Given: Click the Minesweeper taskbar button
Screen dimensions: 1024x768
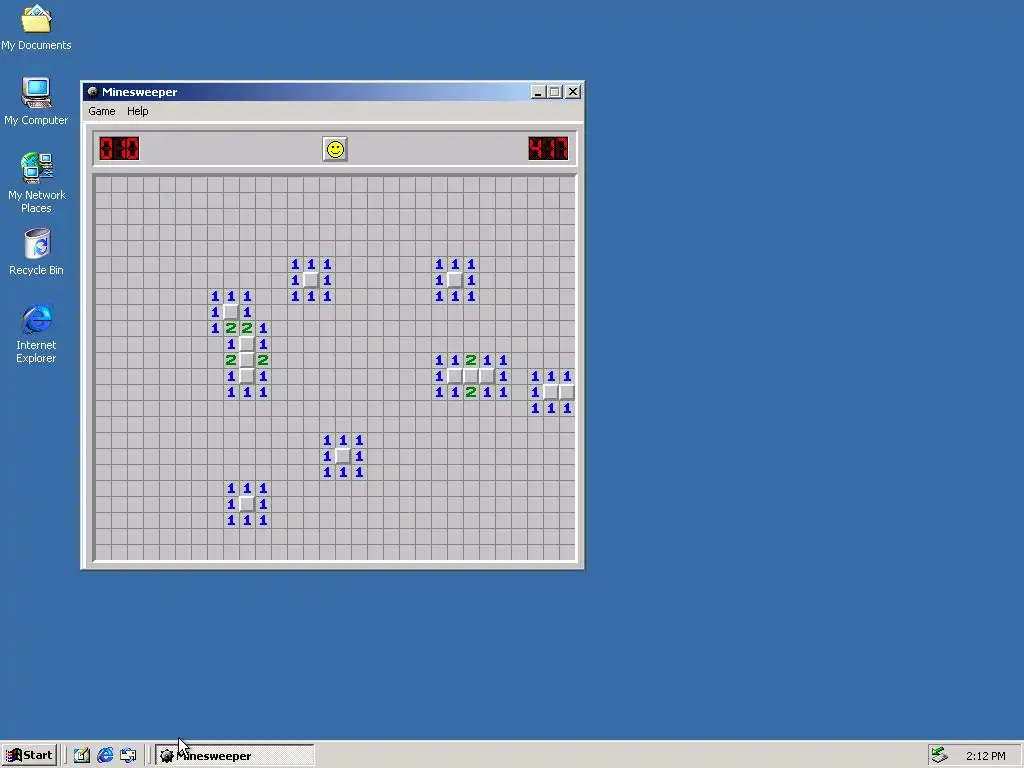Looking at the screenshot, I should coord(234,756).
